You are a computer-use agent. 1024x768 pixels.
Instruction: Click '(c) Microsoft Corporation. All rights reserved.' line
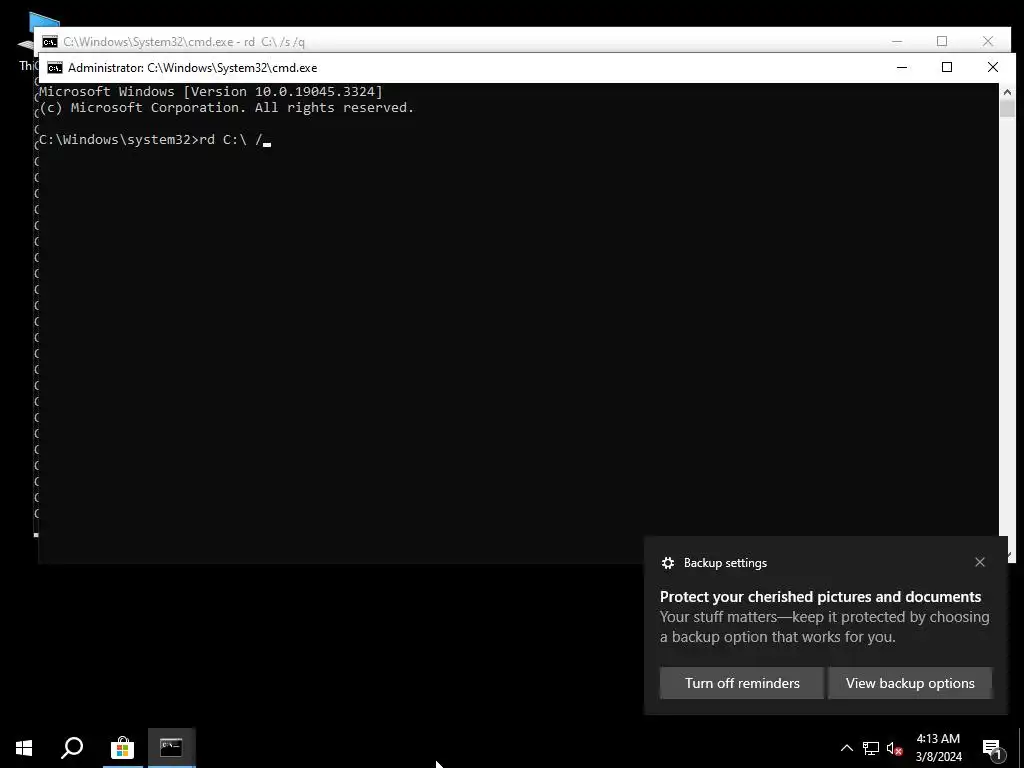click(227, 108)
